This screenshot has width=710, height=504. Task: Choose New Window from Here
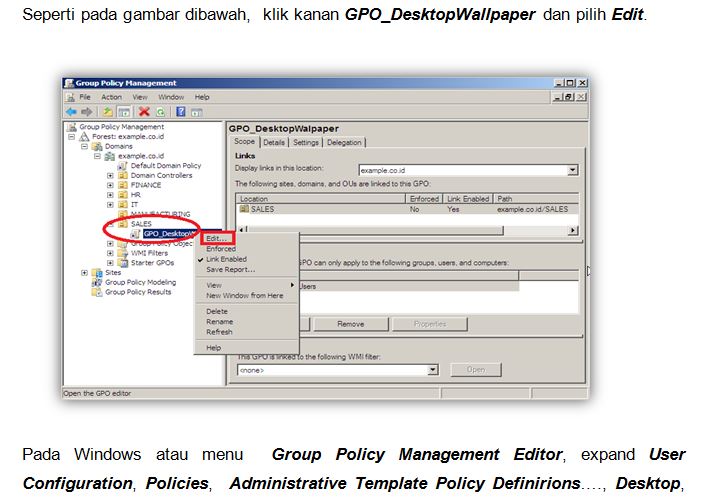245,295
